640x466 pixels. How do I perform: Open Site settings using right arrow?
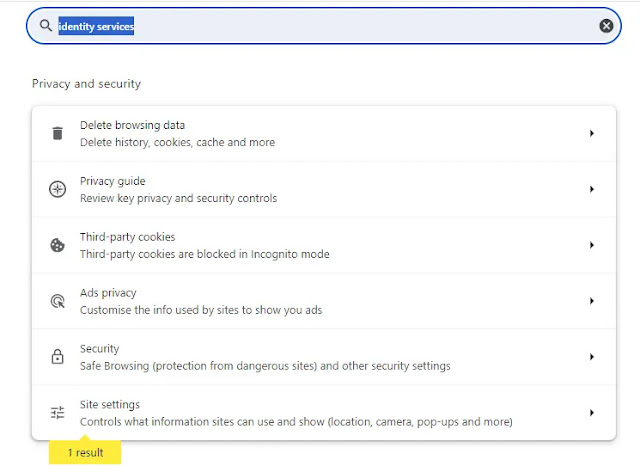click(592, 413)
